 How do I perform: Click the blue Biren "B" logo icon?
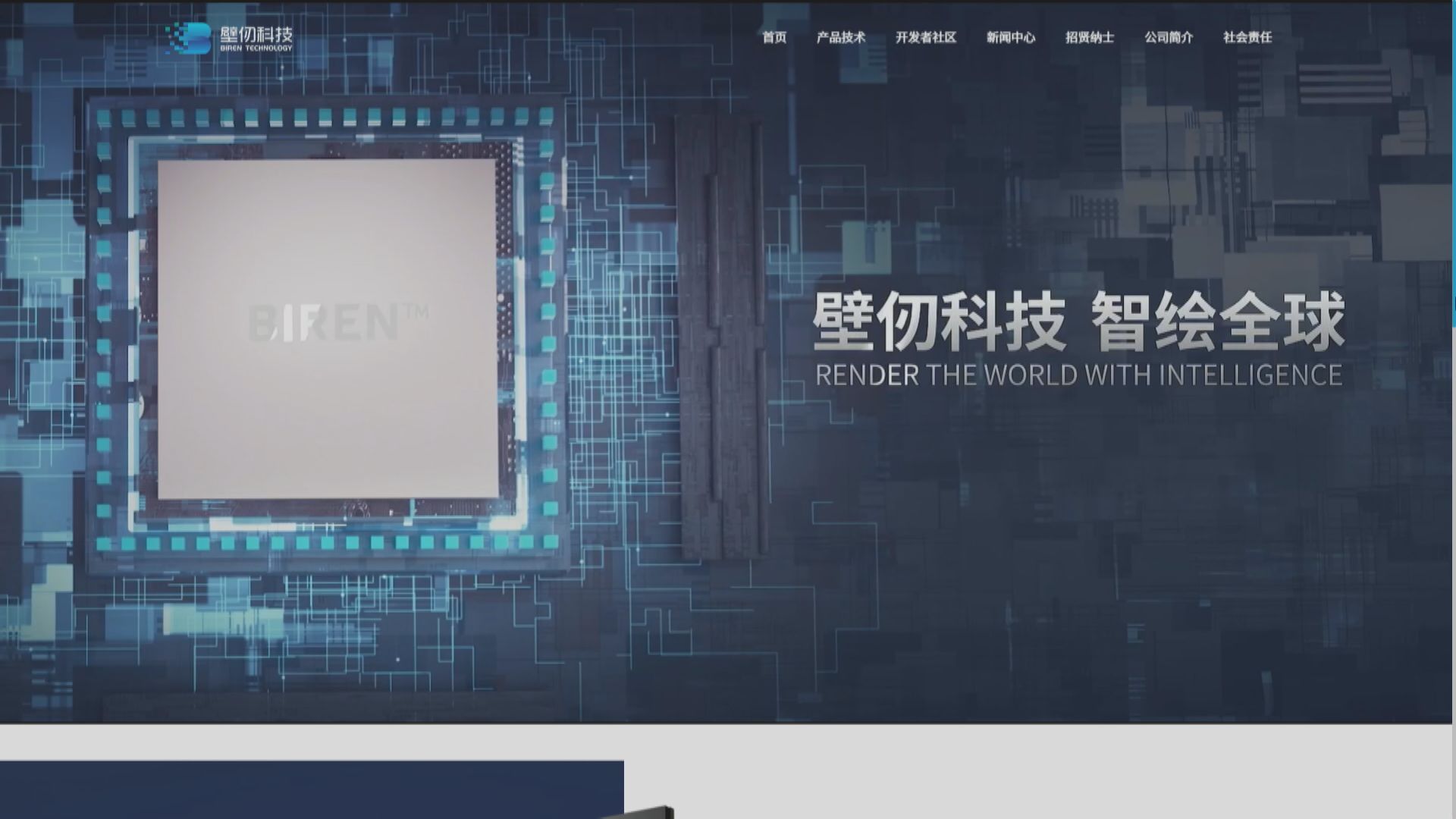point(188,36)
